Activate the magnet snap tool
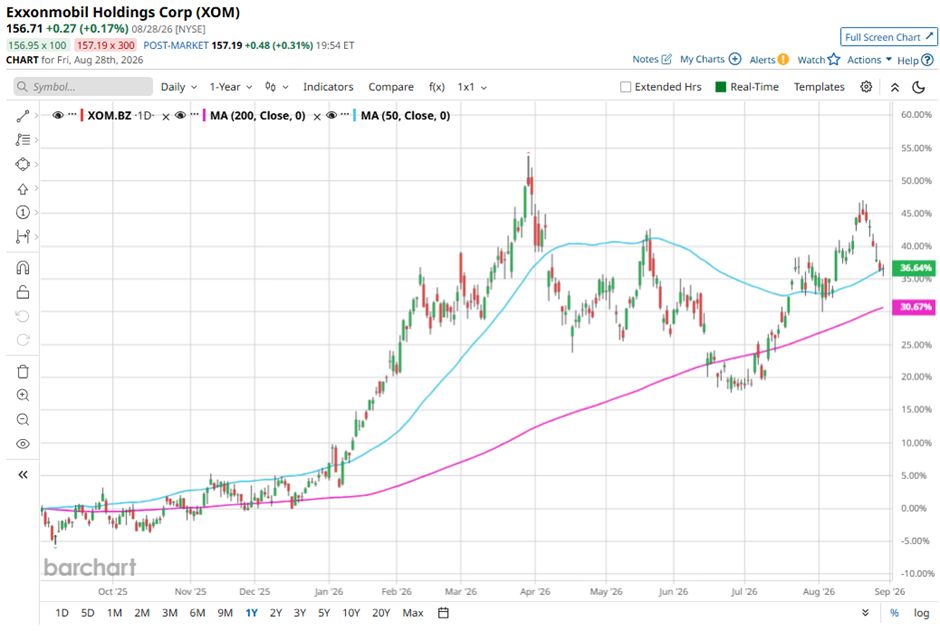940x631 pixels. [x=23, y=268]
